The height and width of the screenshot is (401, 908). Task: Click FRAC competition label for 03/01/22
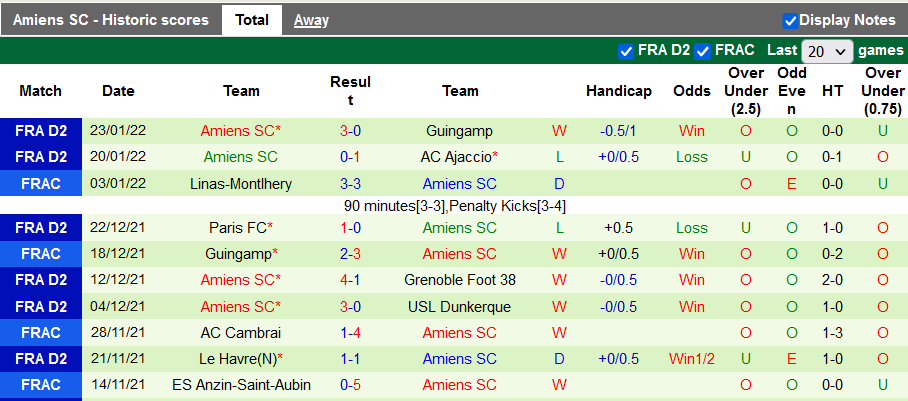pyautogui.click(x=41, y=184)
